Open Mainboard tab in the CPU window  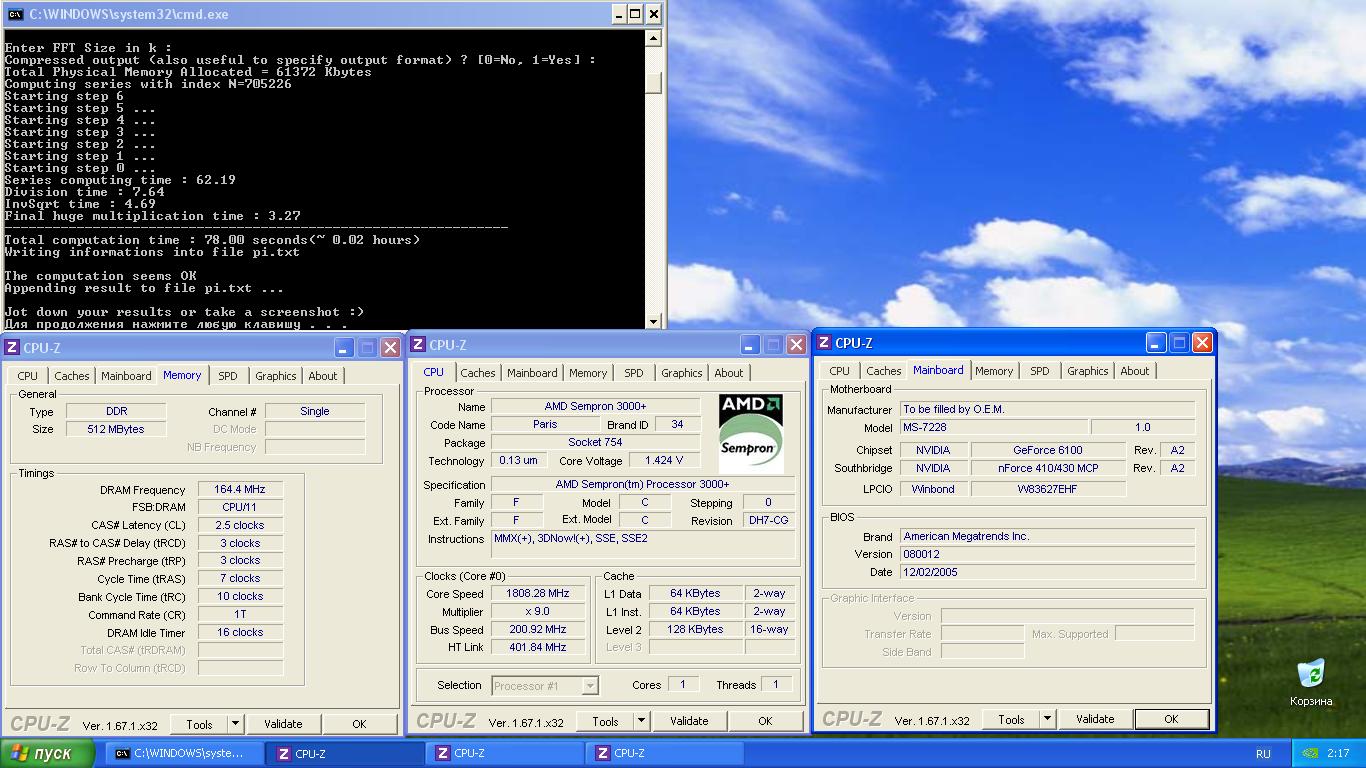[532, 373]
